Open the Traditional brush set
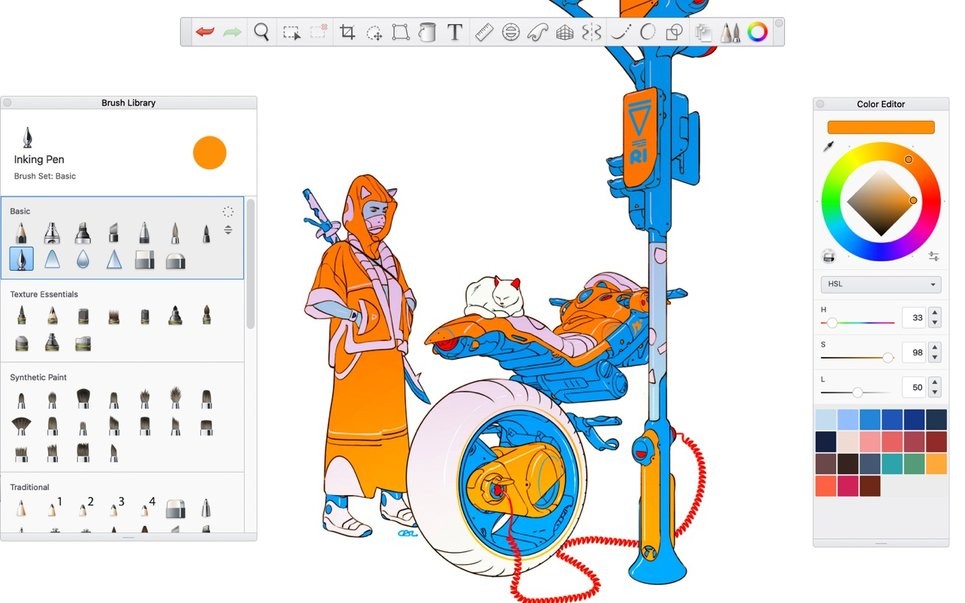 [x=30, y=487]
